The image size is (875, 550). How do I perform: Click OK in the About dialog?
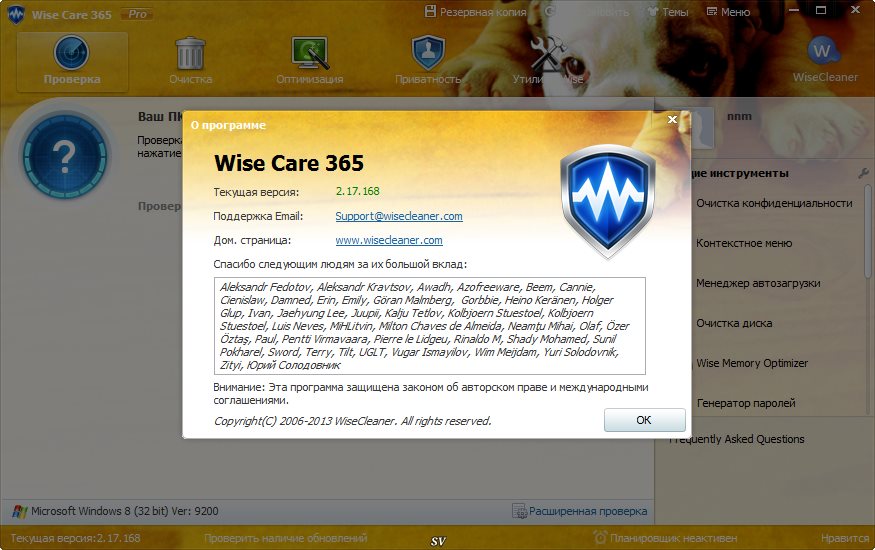tap(645, 420)
